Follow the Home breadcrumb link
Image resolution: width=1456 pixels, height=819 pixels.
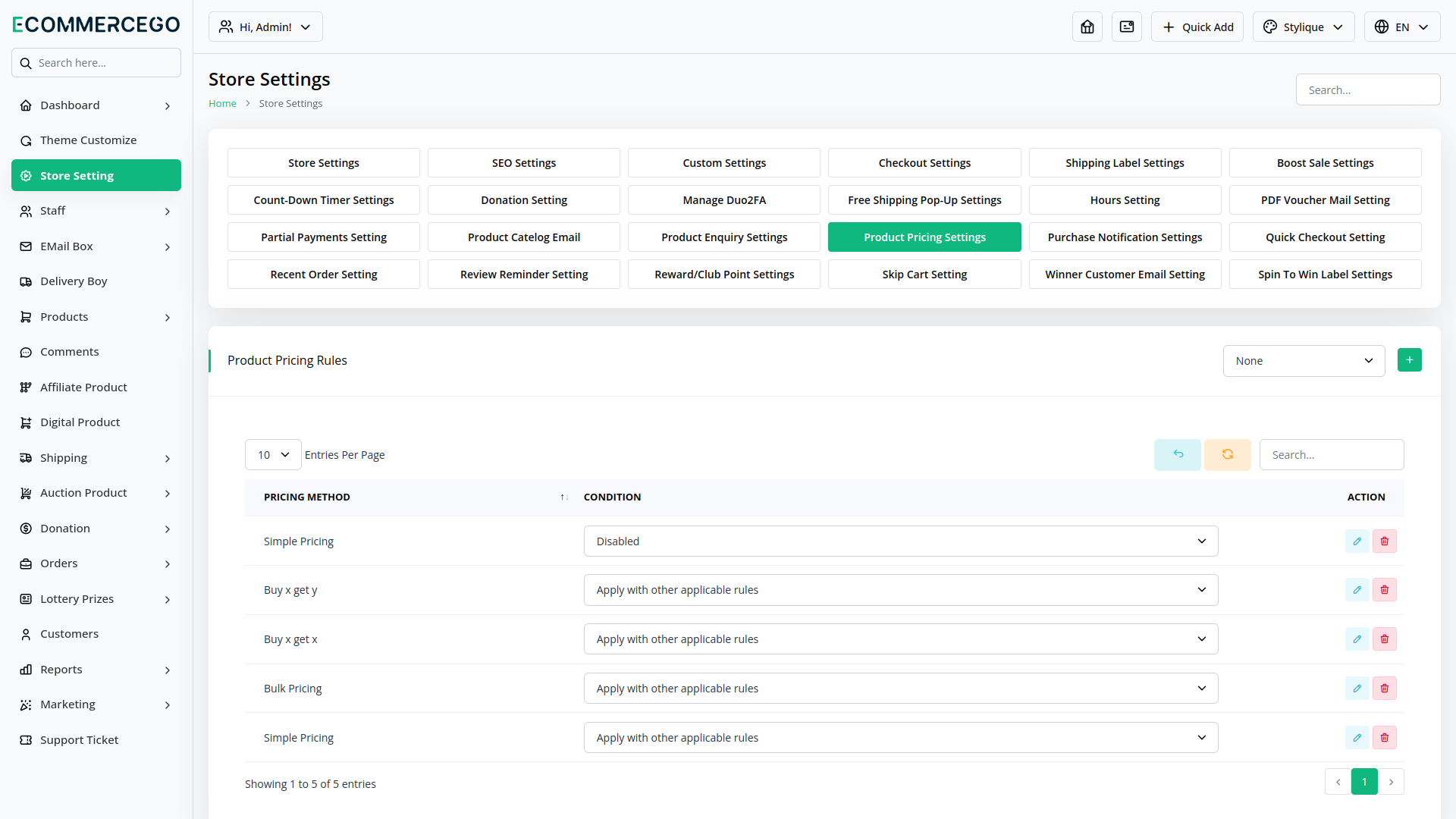coord(222,104)
